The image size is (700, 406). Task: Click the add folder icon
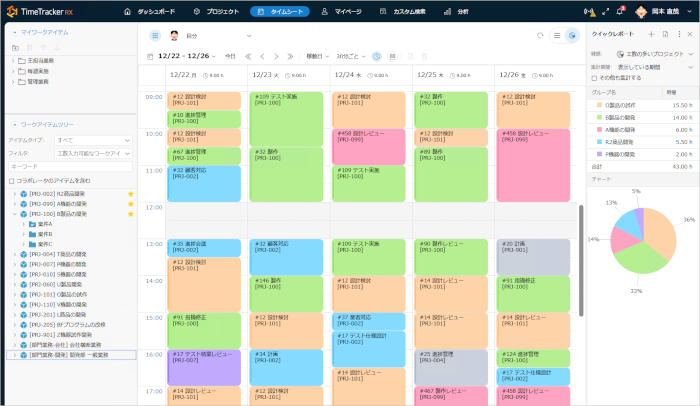pyautogui.click(x=16, y=48)
